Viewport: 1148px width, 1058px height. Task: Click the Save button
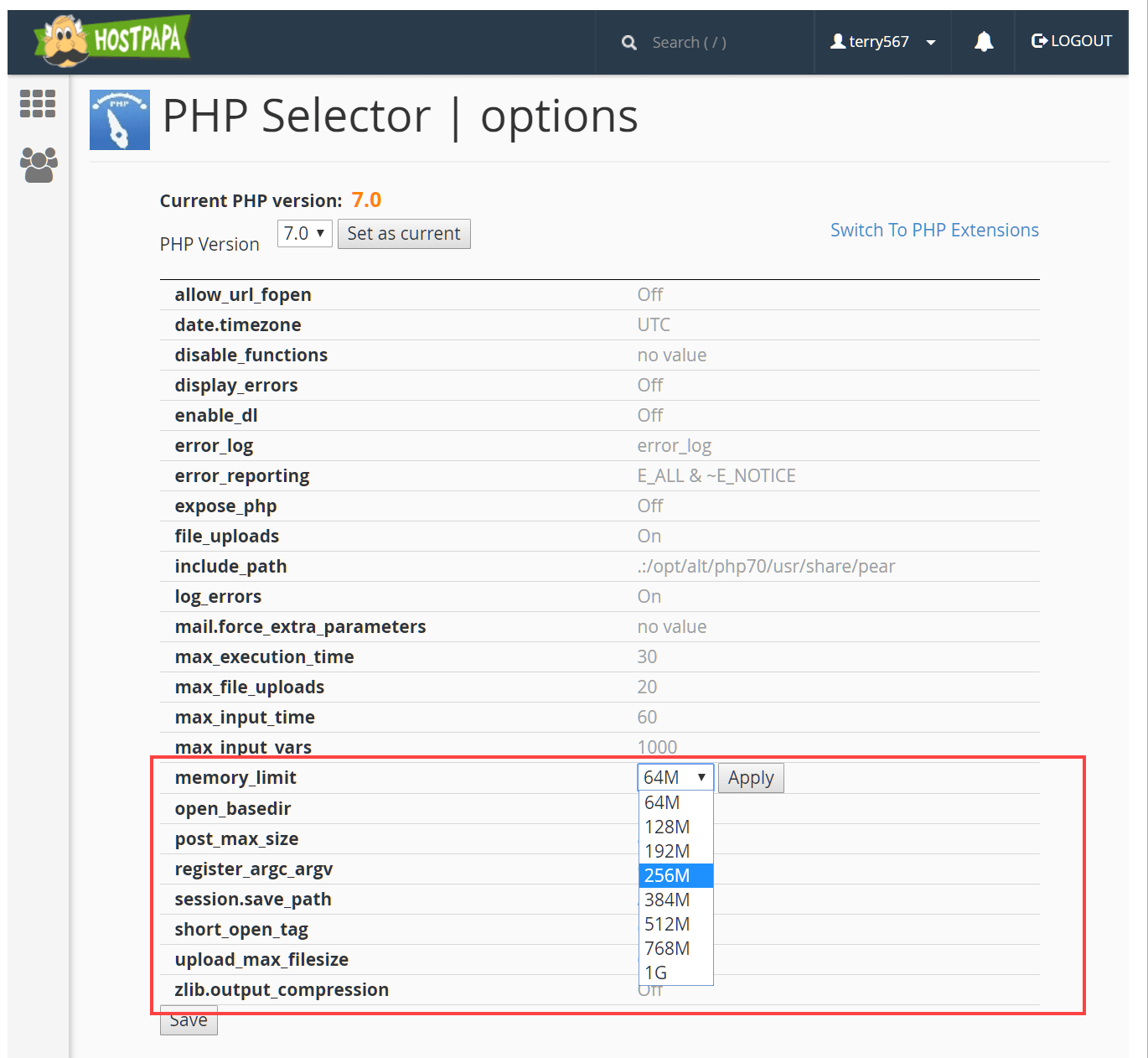(x=189, y=1020)
